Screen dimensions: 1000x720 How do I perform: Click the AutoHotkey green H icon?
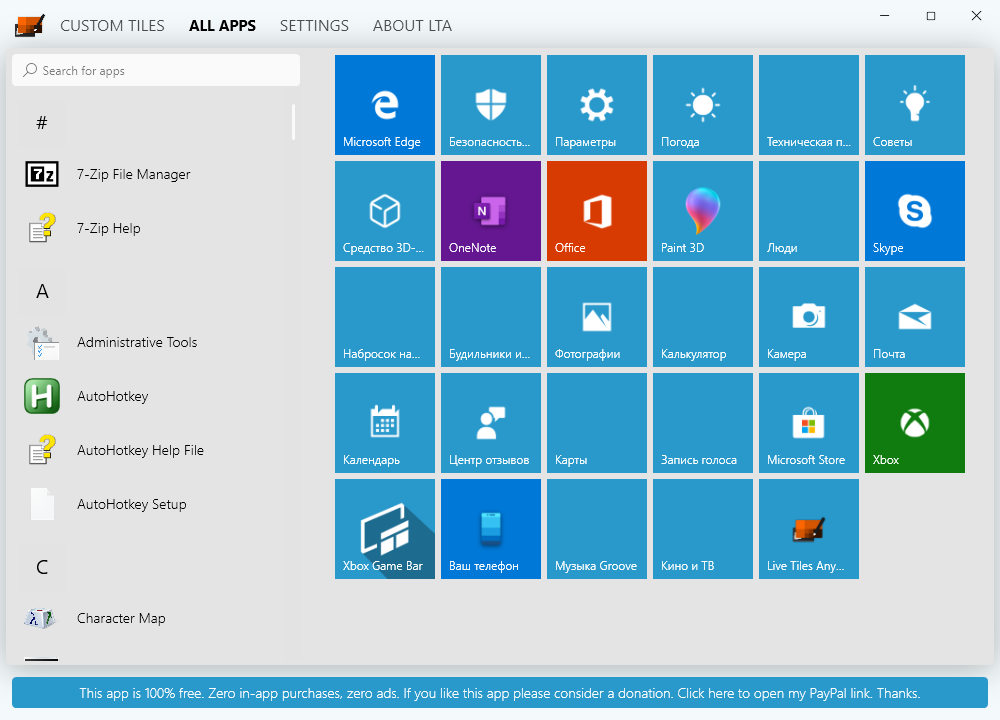42,396
